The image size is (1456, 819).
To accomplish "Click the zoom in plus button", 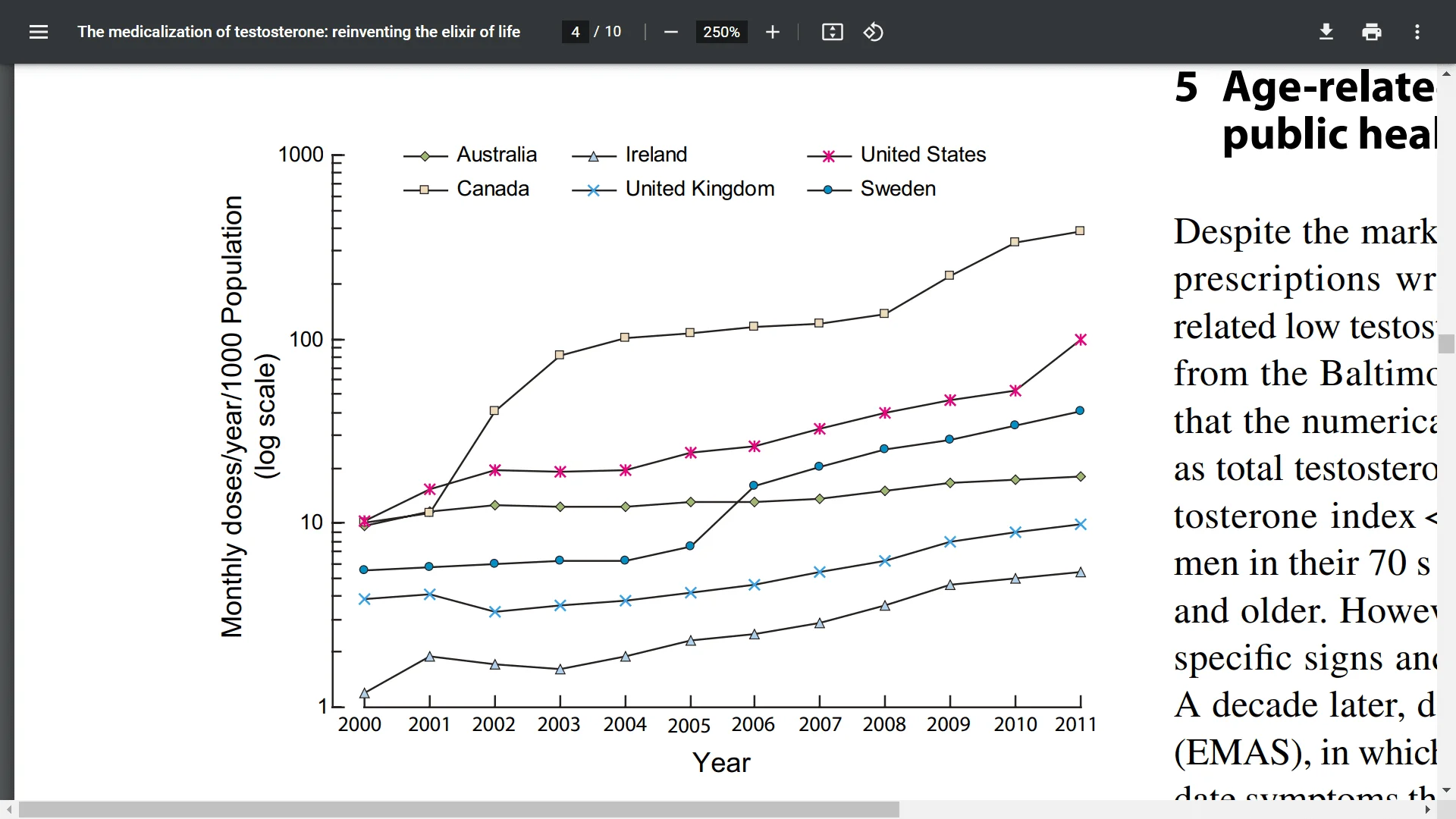I will [x=772, y=32].
